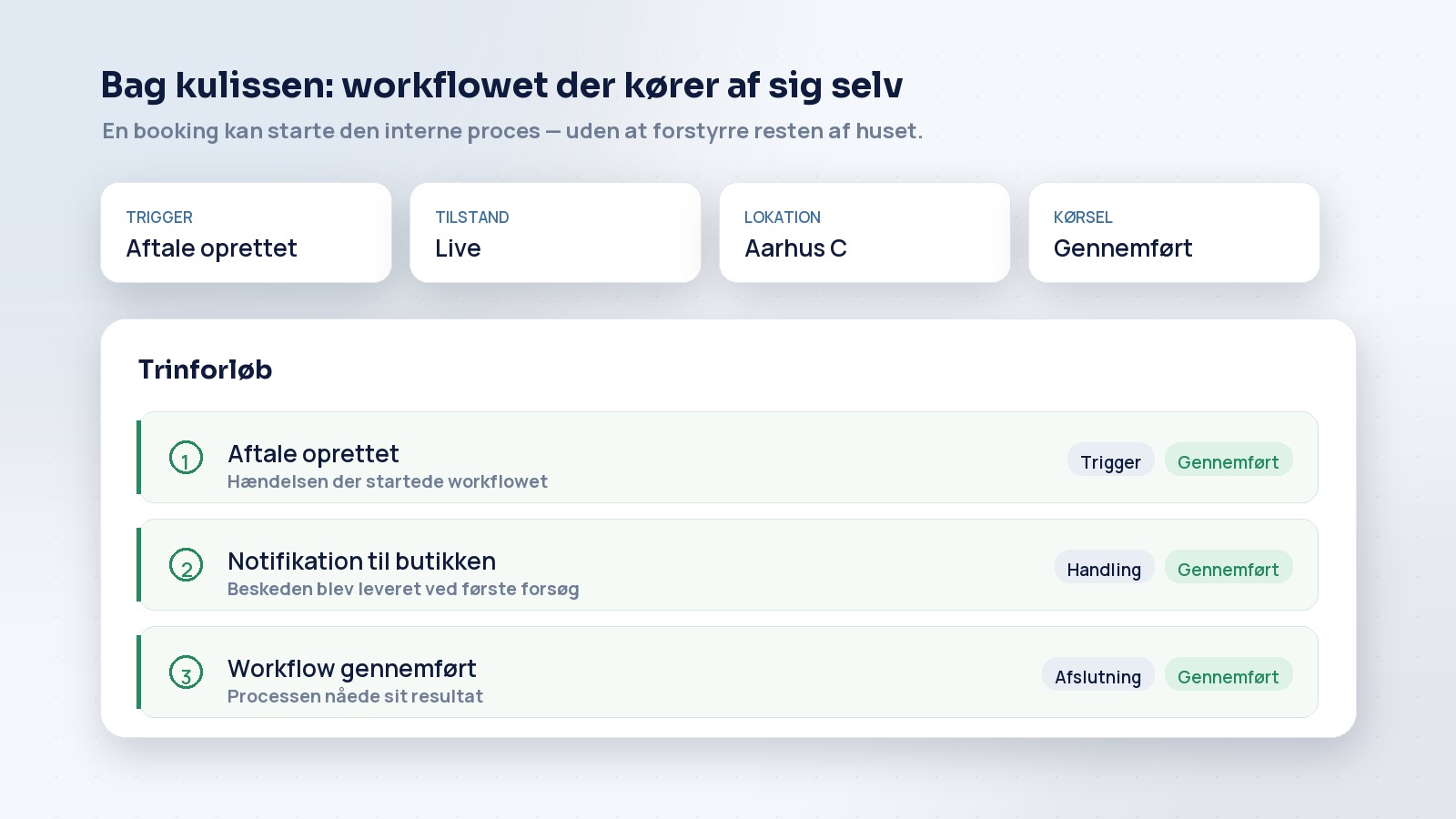Open the Tilstand card showing Live
Image resolution: width=1456 pixels, height=819 pixels.
click(555, 233)
